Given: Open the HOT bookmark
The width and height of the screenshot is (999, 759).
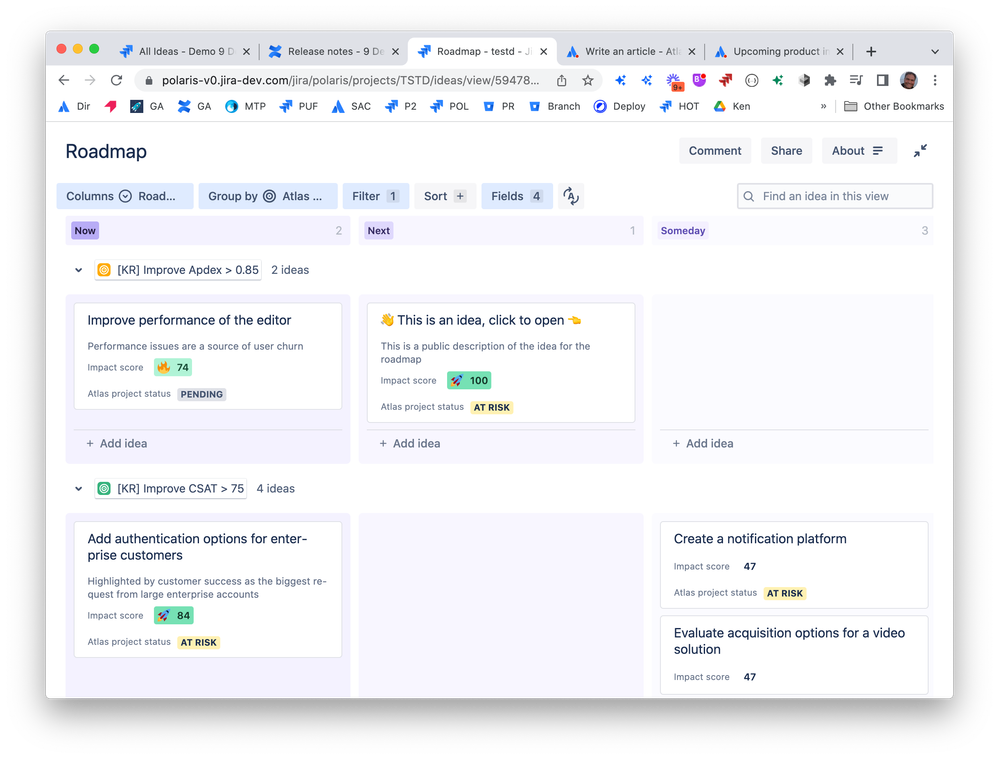Looking at the screenshot, I should (679, 106).
